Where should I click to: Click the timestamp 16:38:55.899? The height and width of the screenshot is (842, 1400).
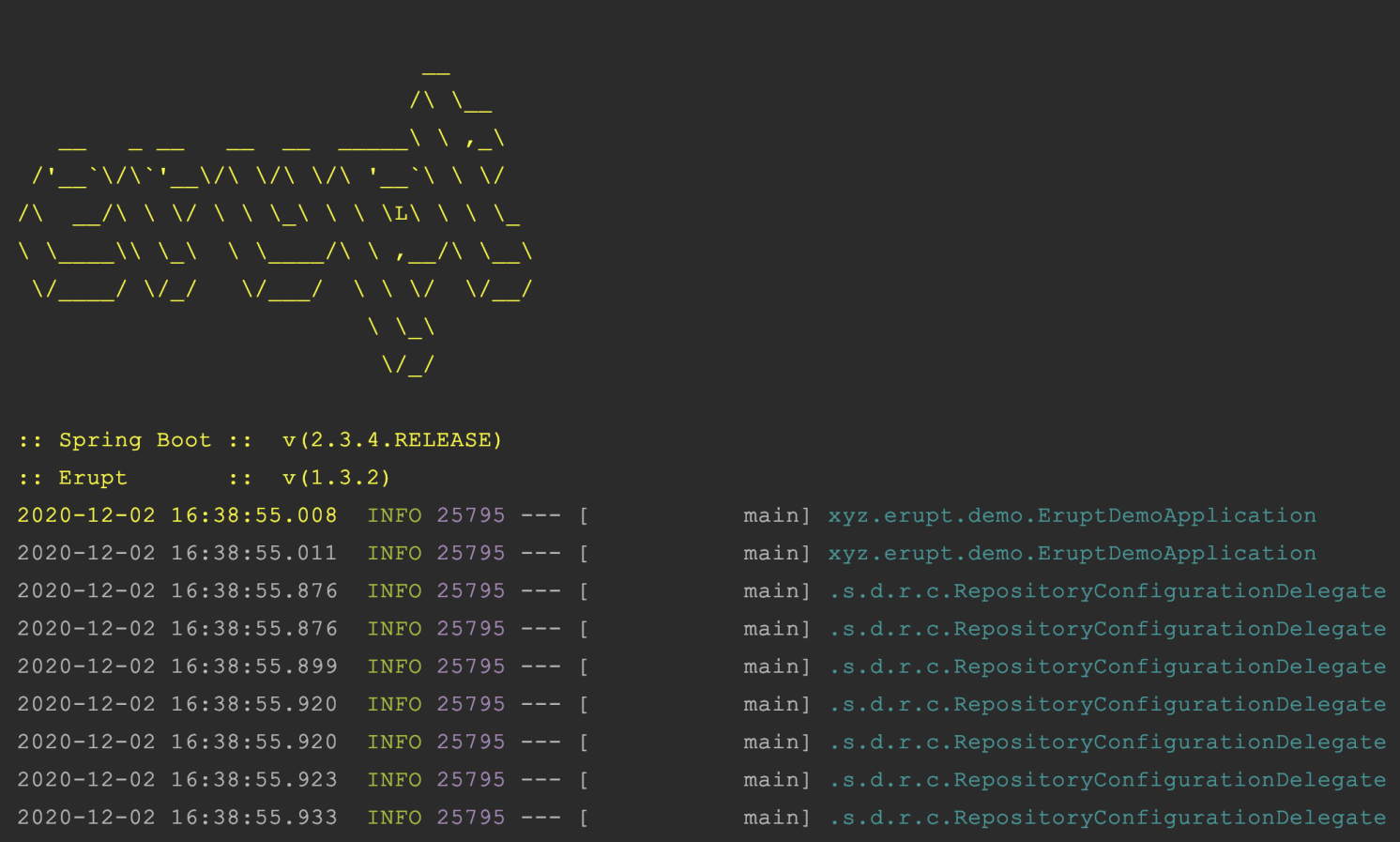tap(253, 666)
